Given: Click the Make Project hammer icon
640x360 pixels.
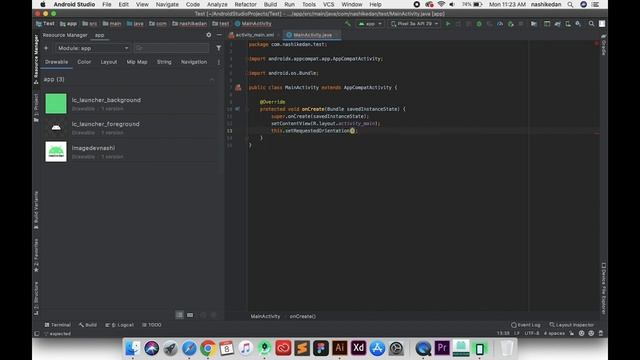Looking at the screenshot, I should (x=347, y=24).
